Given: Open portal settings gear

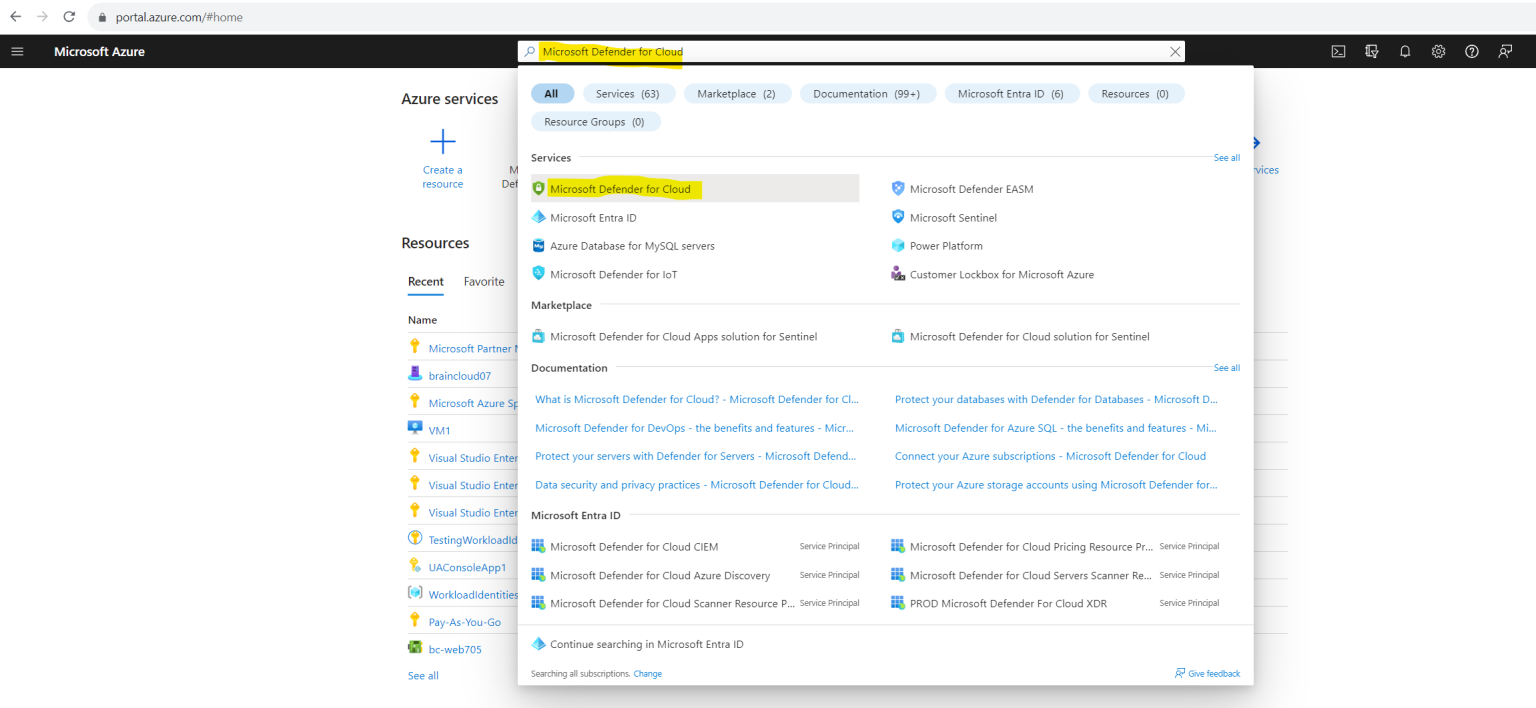Looking at the screenshot, I should [x=1438, y=51].
